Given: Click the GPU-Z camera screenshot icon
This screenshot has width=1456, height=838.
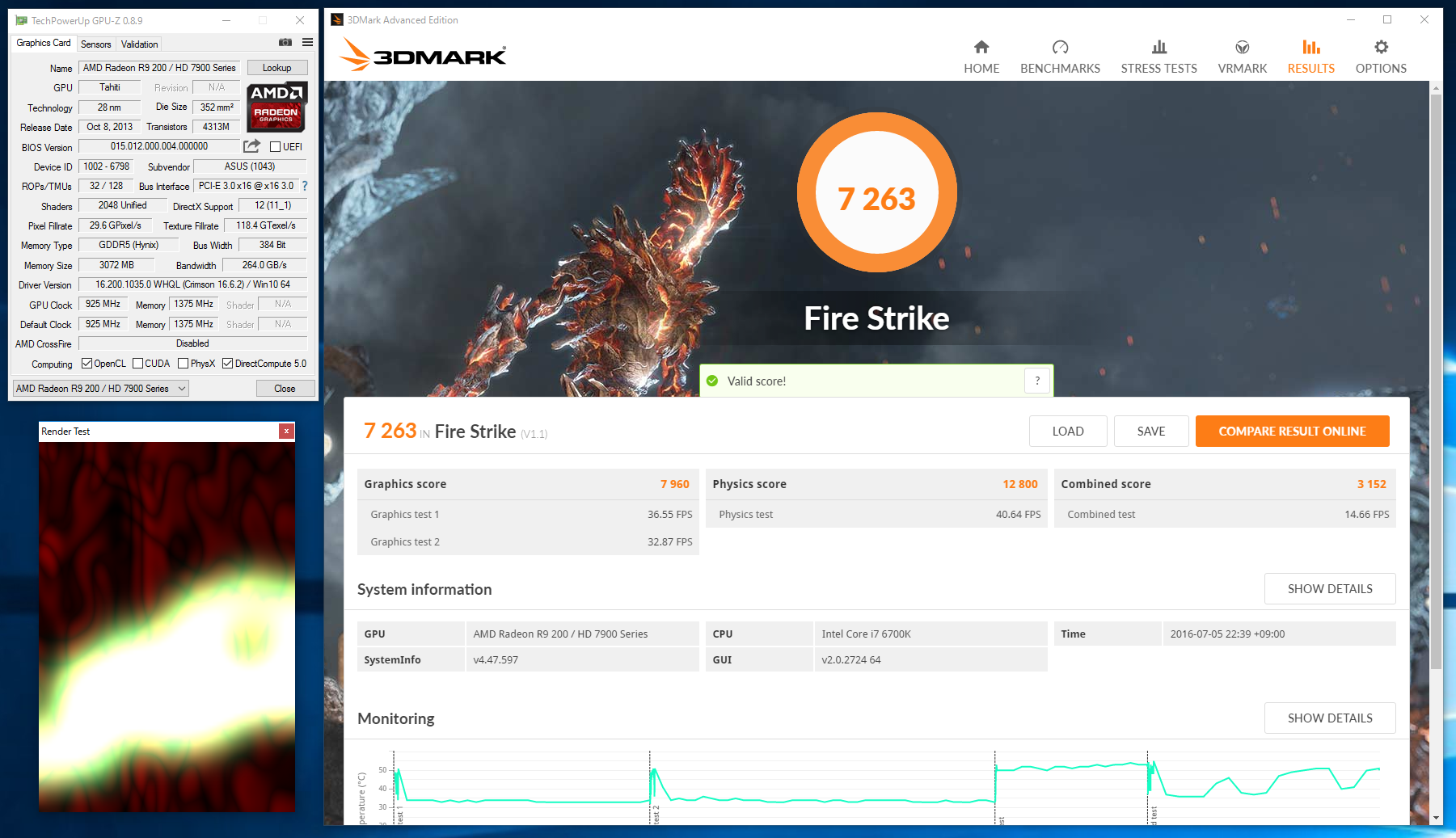Looking at the screenshot, I should click(285, 42).
